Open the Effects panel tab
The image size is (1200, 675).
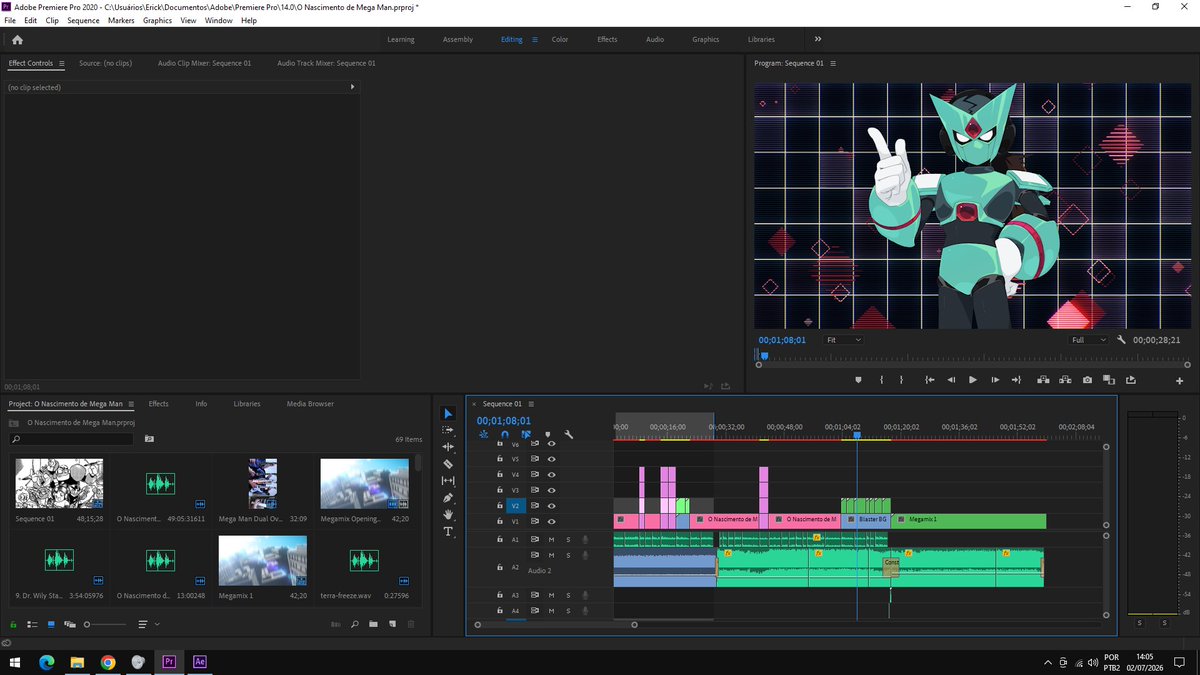[158, 404]
